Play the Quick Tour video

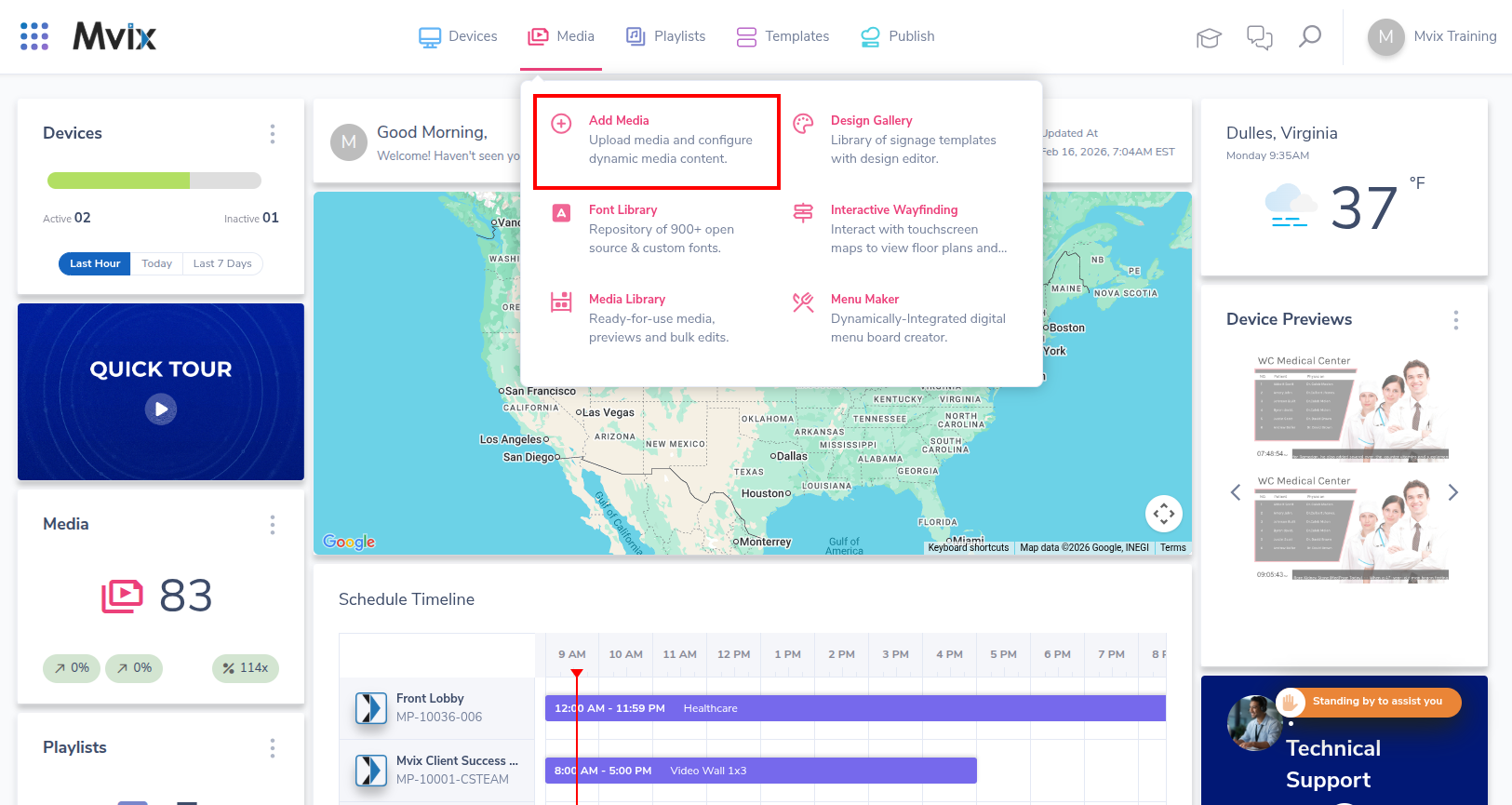click(161, 409)
